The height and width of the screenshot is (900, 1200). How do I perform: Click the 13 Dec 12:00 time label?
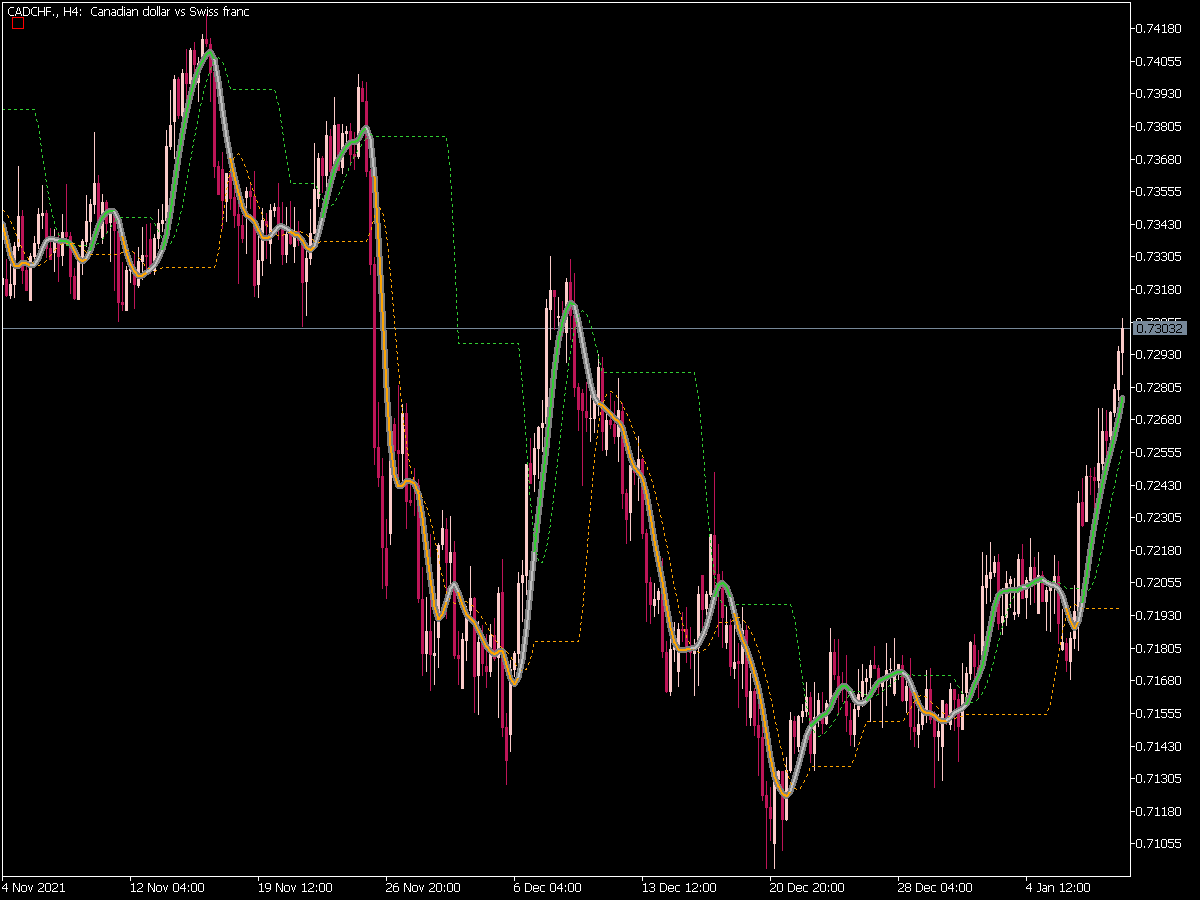[679, 887]
